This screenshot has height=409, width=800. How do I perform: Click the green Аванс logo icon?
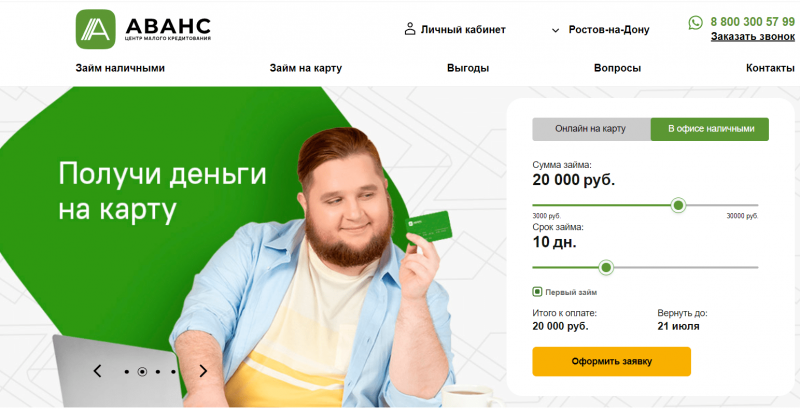[95, 29]
